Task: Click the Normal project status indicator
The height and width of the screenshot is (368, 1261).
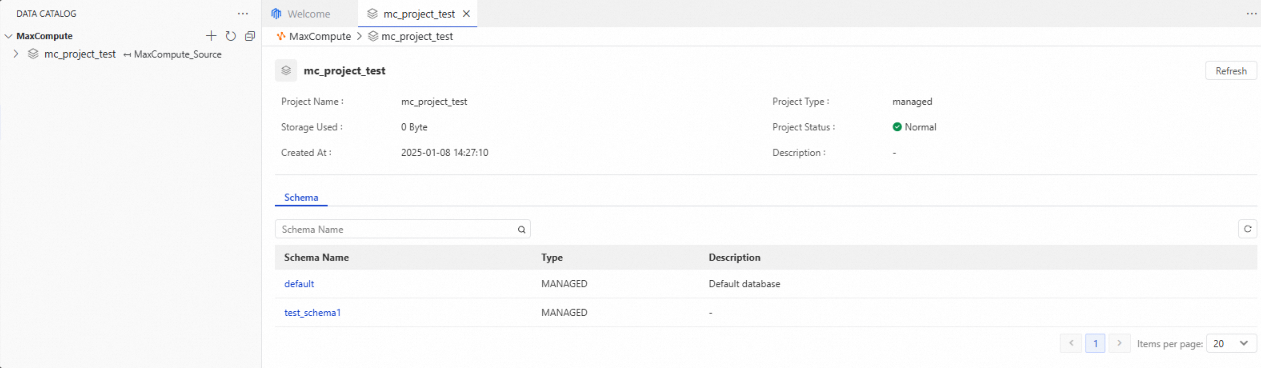Action: point(914,127)
